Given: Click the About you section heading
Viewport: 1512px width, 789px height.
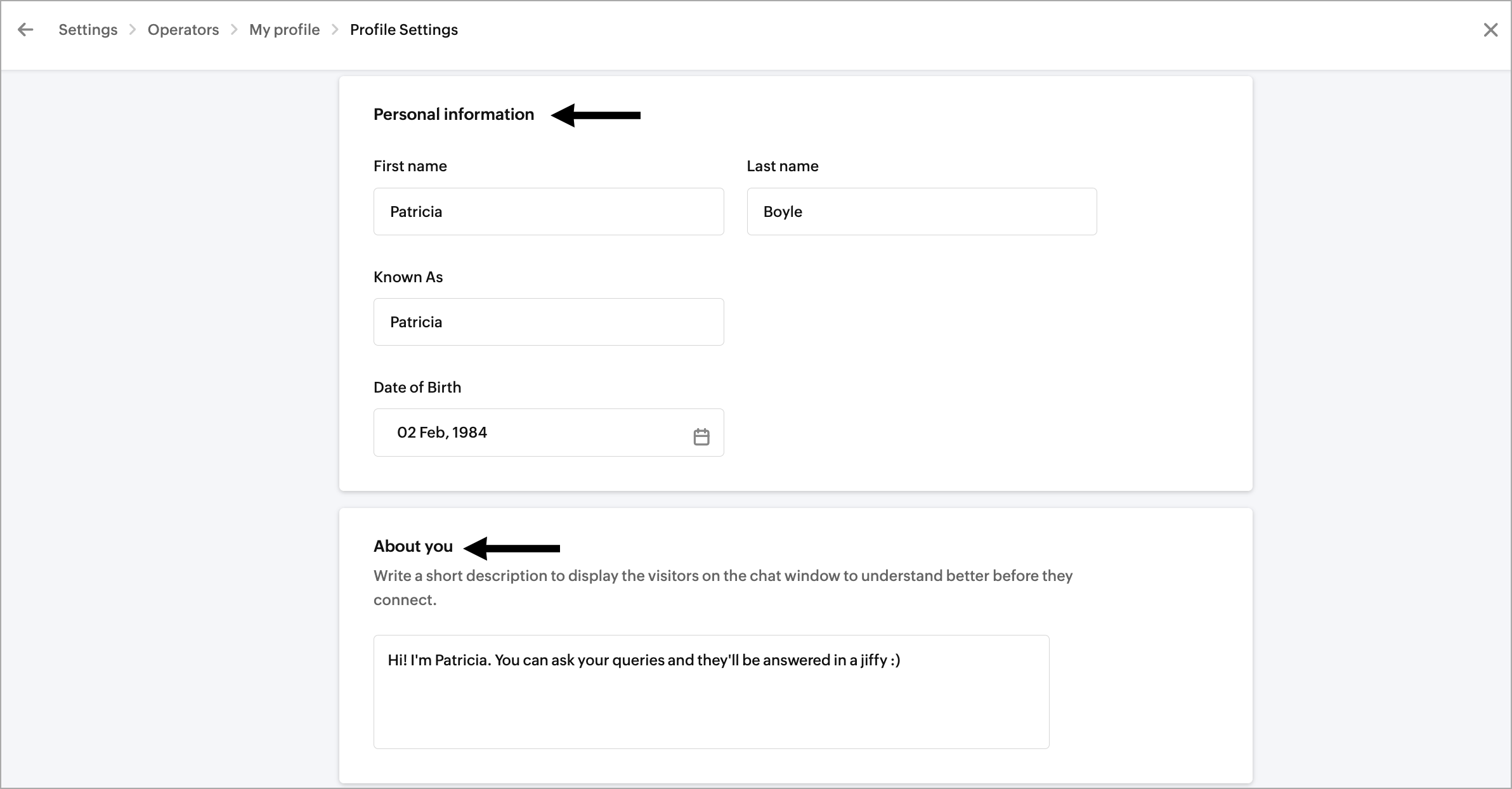Looking at the screenshot, I should click(x=413, y=546).
